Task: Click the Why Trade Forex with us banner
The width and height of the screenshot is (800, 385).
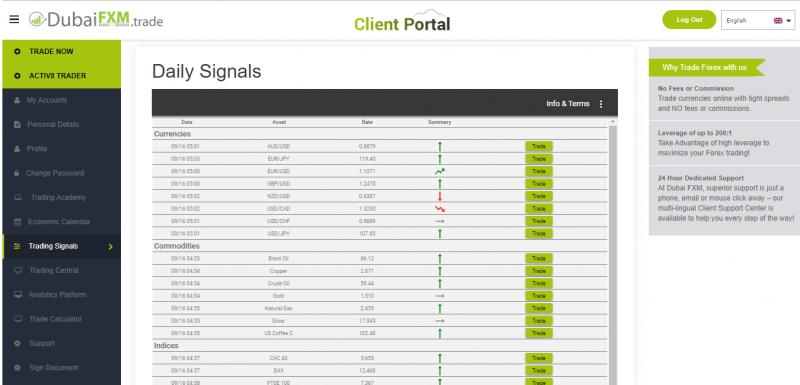Action: [707, 67]
